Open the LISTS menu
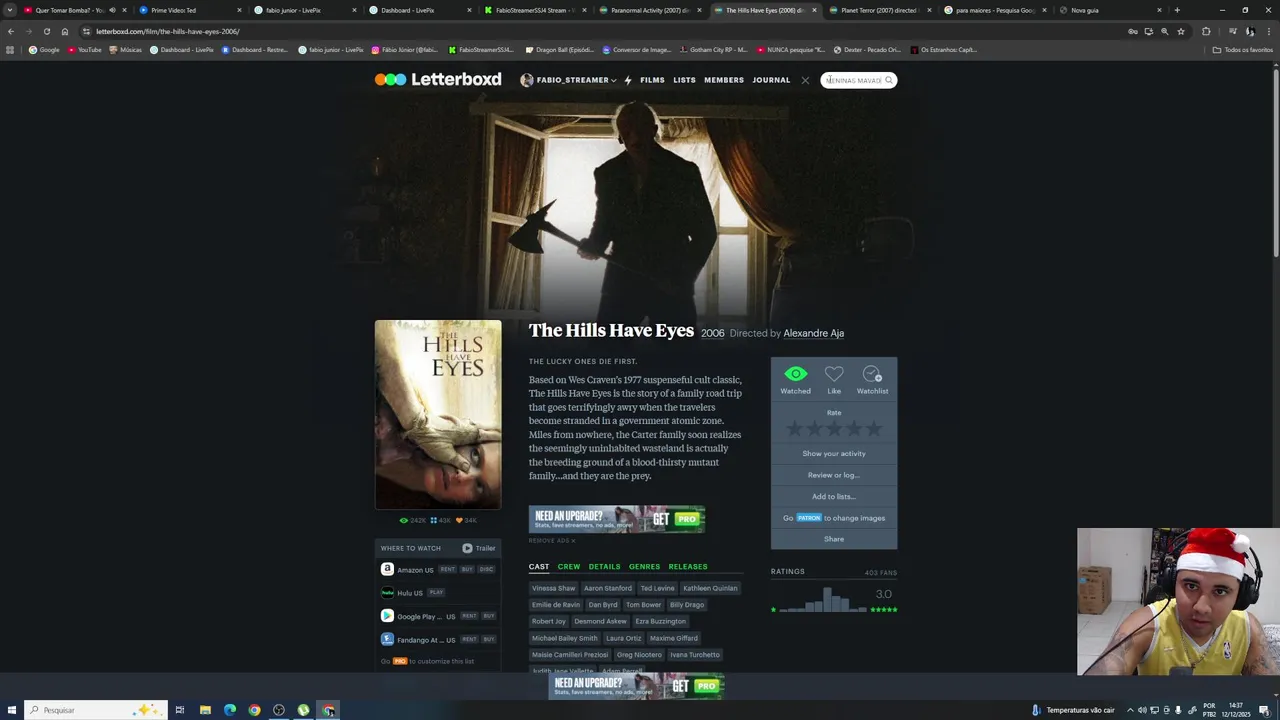Viewport: 1280px width, 720px height. [684, 80]
